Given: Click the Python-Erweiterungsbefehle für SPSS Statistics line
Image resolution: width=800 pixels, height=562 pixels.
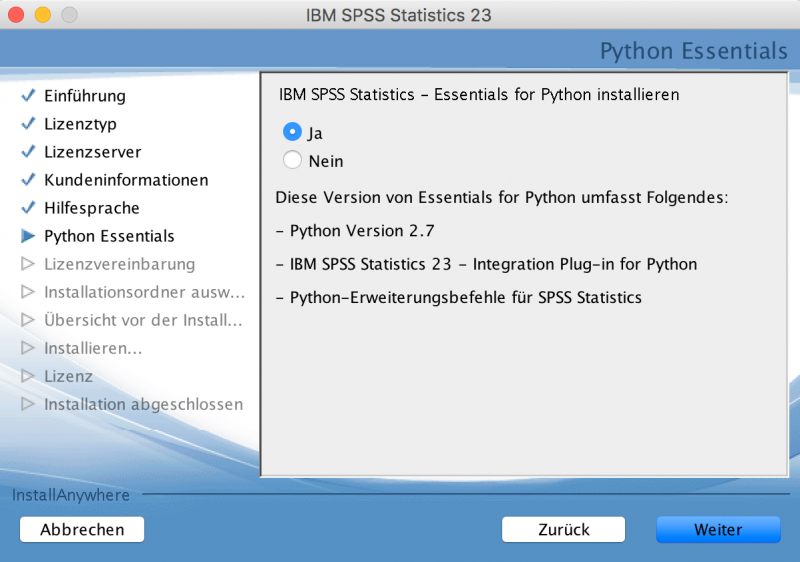Looking at the screenshot, I should pyautogui.click(x=459, y=297).
